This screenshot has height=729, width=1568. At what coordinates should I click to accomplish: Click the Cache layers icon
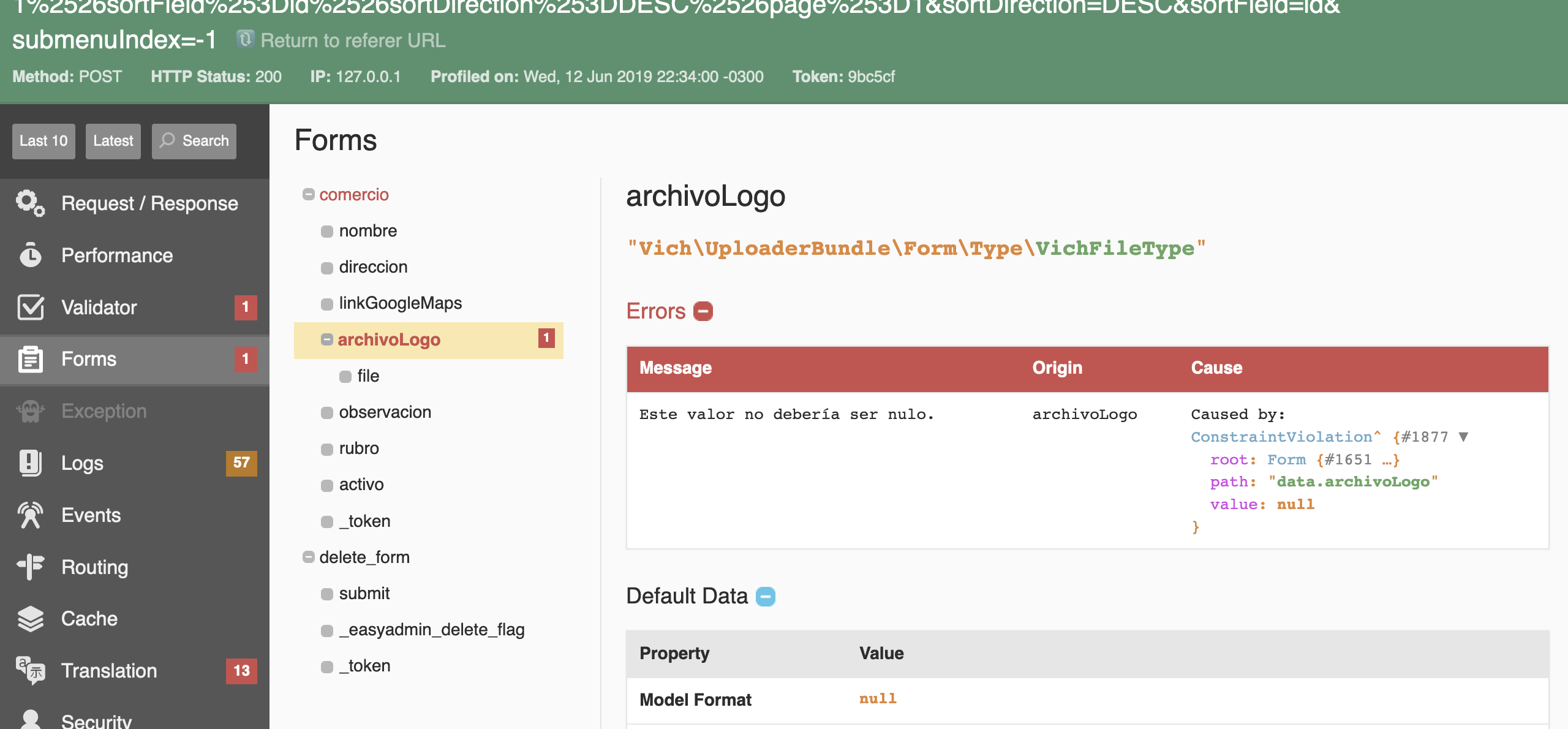(x=30, y=619)
